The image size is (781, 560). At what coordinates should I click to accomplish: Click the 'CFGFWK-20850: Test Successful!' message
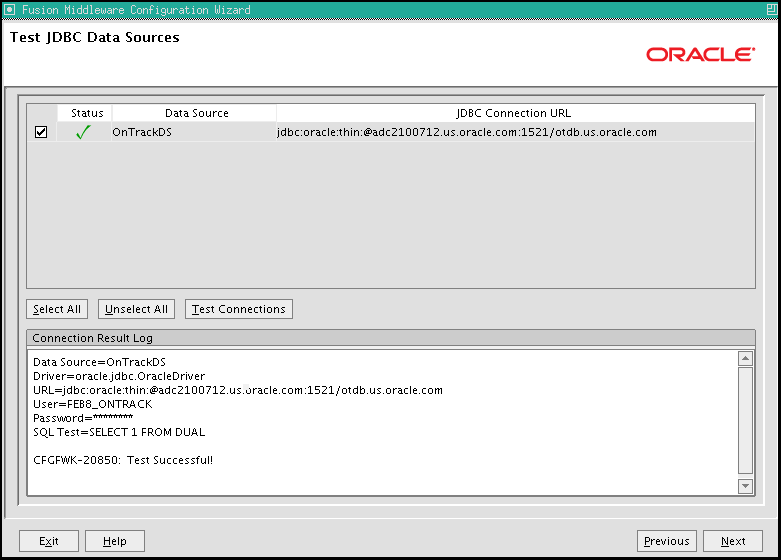[123, 460]
